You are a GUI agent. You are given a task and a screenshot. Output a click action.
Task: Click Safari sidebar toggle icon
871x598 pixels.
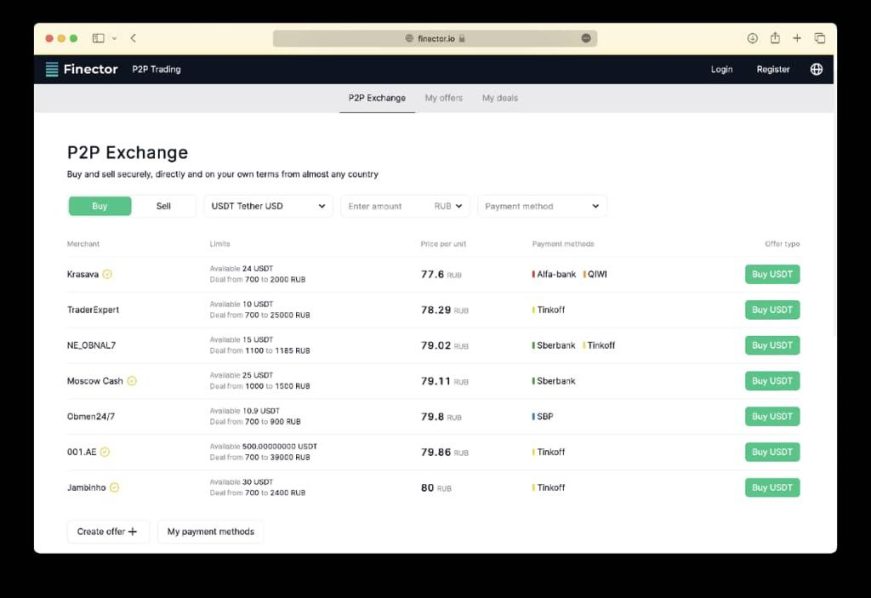click(99, 38)
